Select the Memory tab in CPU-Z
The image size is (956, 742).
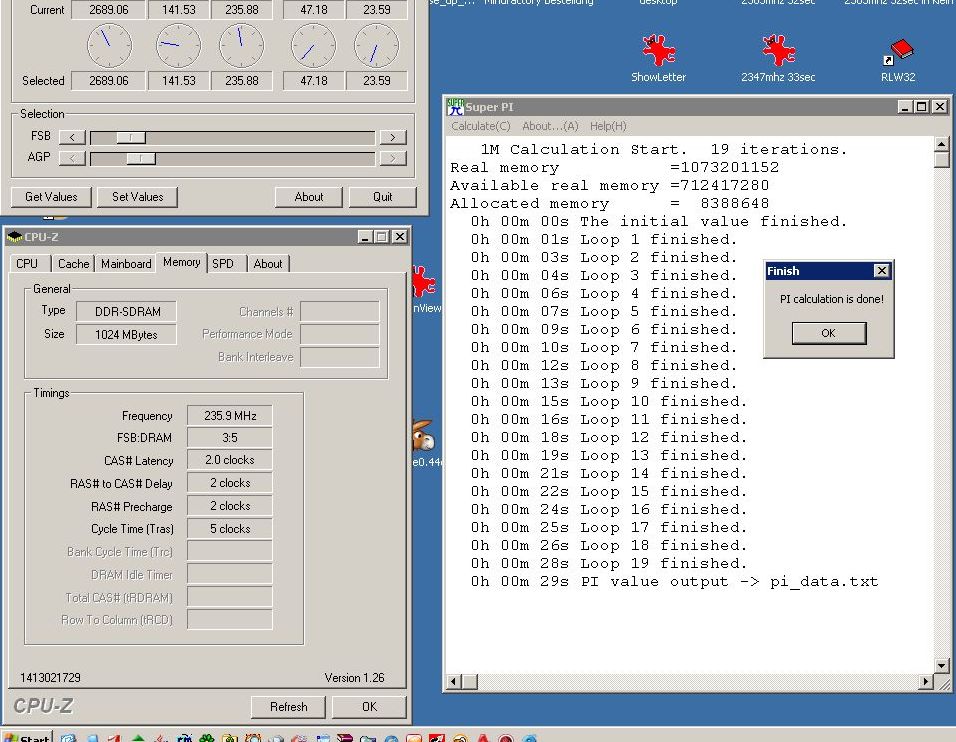click(x=182, y=262)
